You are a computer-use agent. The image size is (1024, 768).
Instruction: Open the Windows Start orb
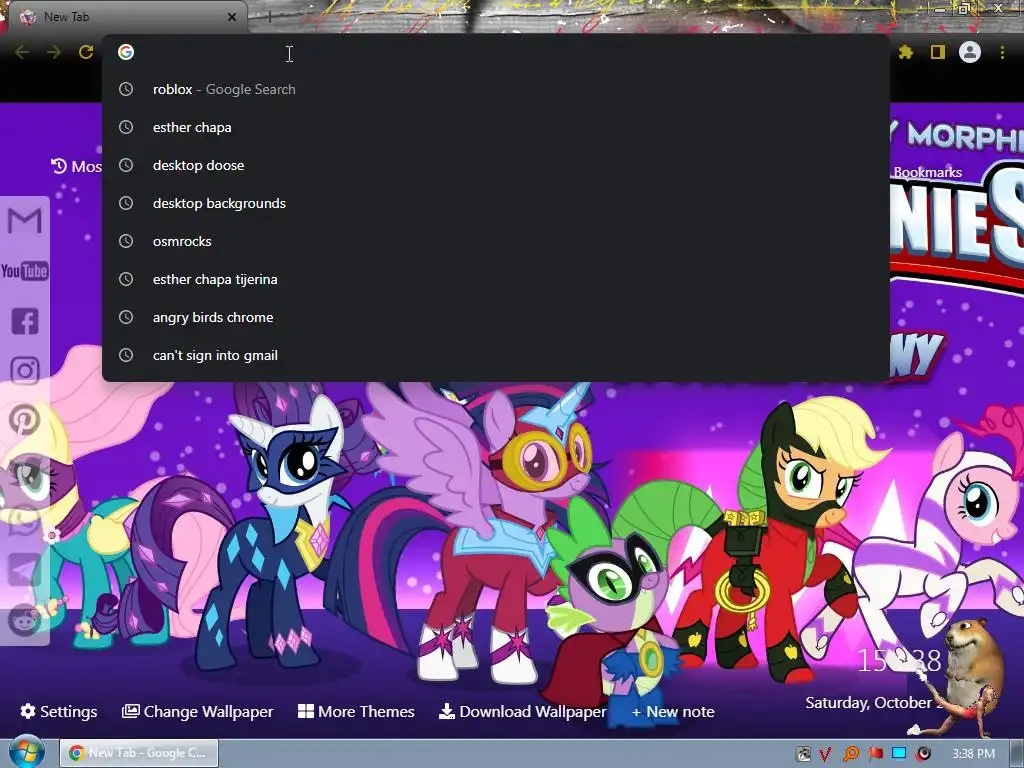pos(25,752)
